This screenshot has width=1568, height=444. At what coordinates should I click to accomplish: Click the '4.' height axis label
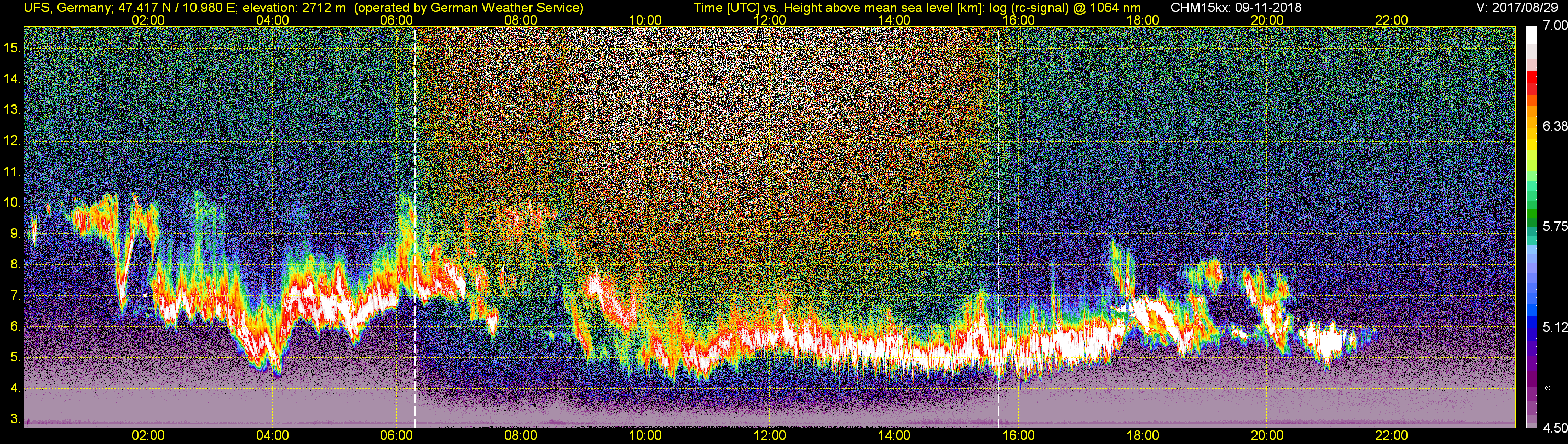[16, 388]
